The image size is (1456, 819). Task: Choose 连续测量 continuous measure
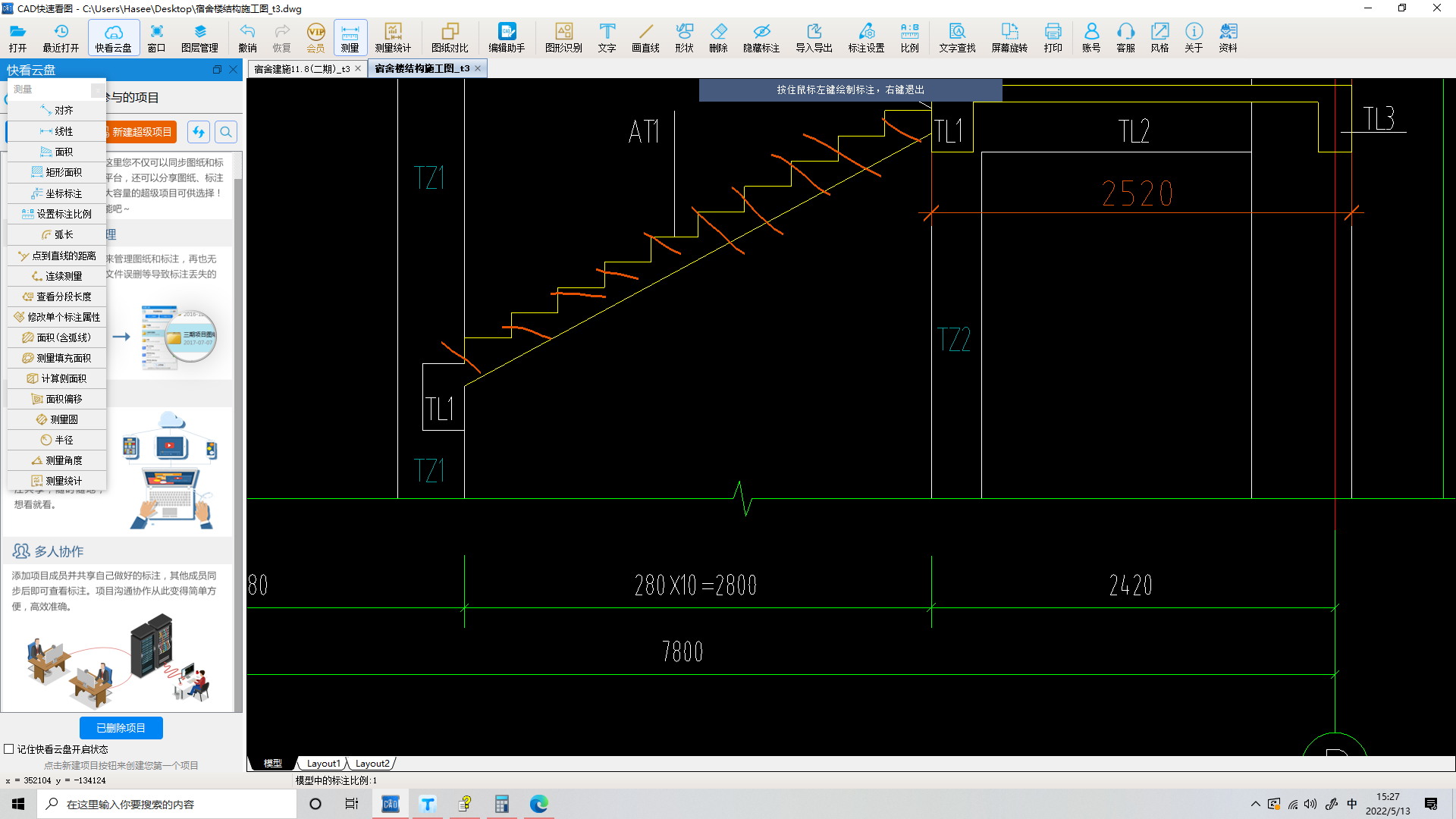[x=57, y=276]
